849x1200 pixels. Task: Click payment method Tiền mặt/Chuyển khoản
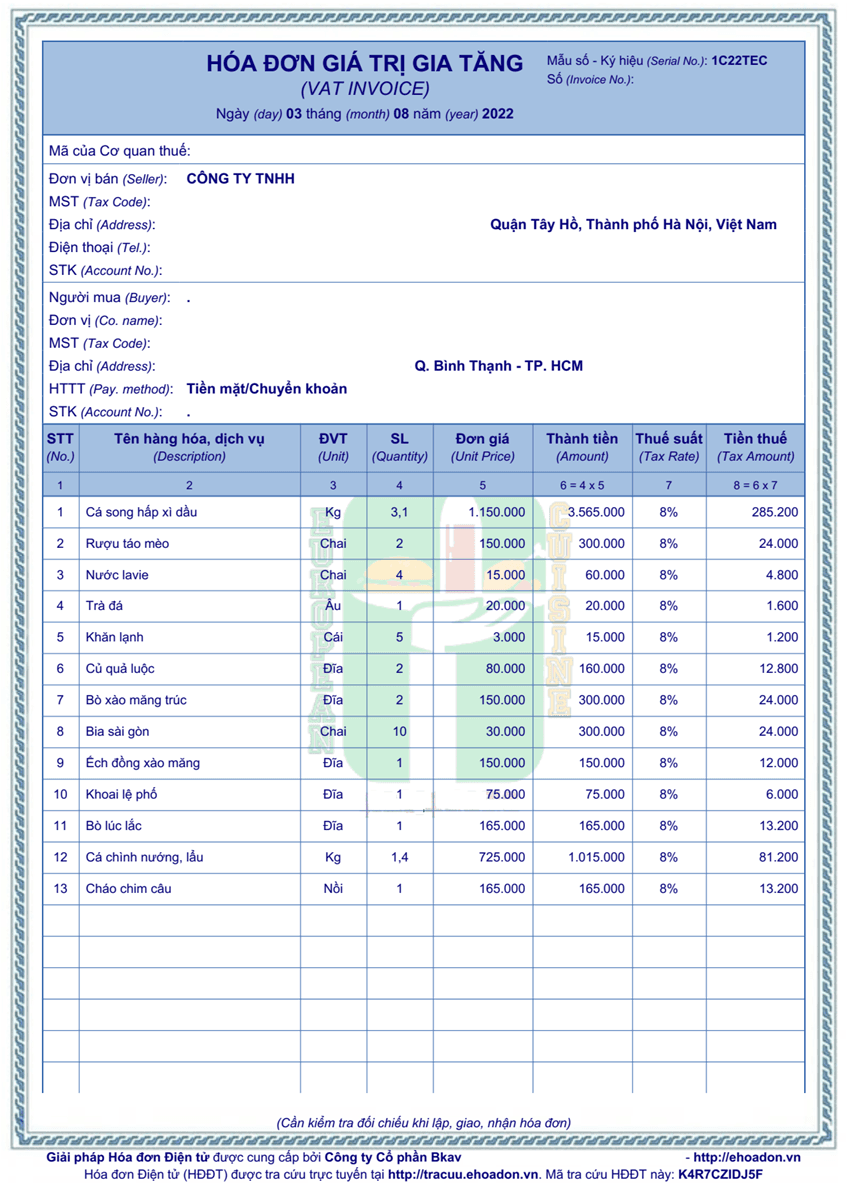coord(266,389)
